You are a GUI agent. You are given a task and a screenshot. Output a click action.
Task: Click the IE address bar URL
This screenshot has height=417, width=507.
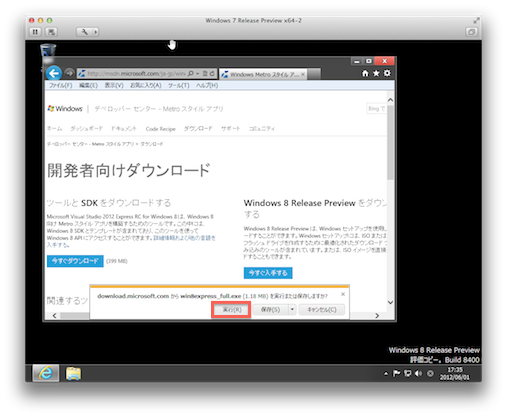pos(136,73)
